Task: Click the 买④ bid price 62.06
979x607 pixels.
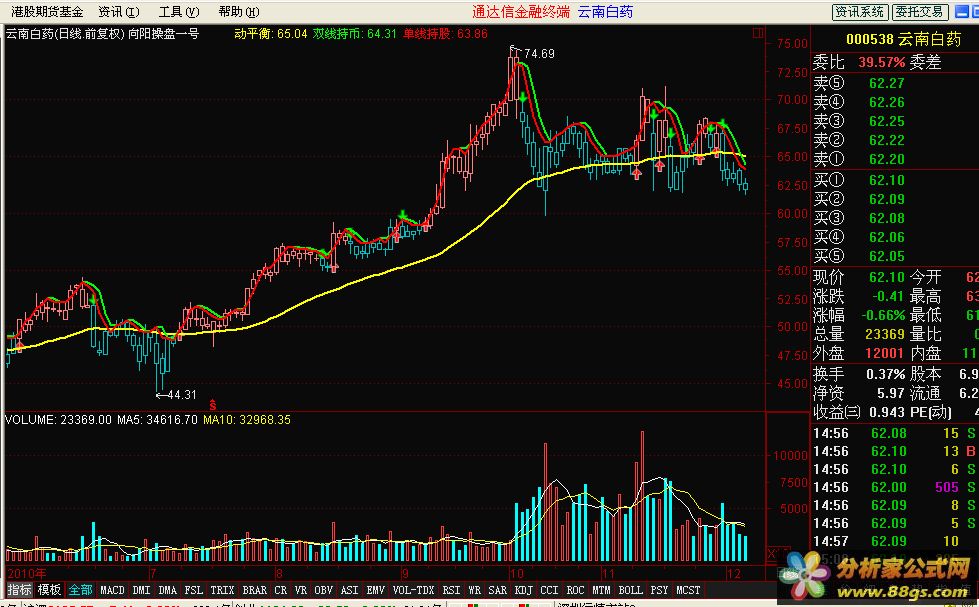Action: (887, 237)
